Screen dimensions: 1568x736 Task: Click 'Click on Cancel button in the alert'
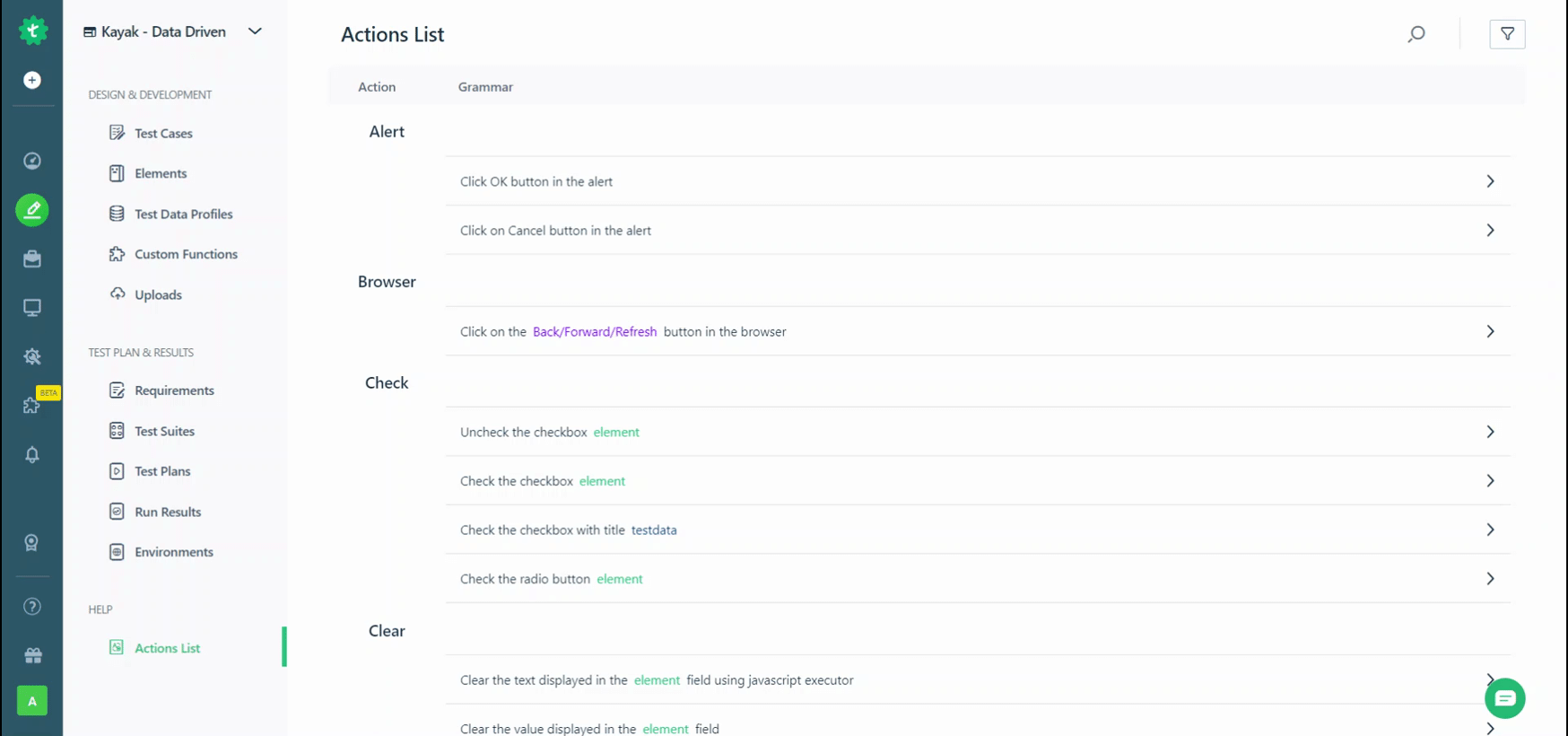pos(555,231)
